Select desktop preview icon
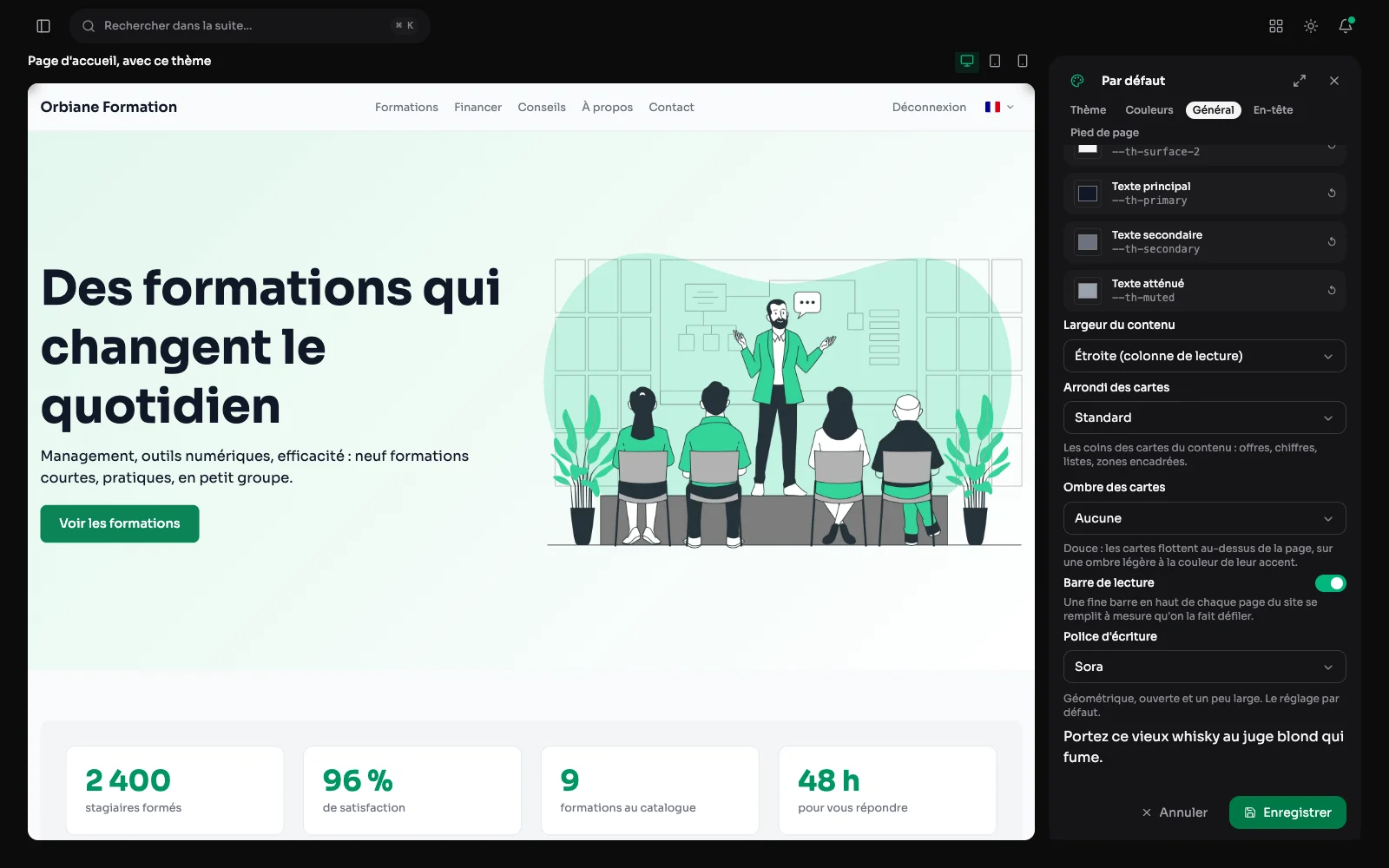The height and width of the screenshot is (868, 1389). 967,61
